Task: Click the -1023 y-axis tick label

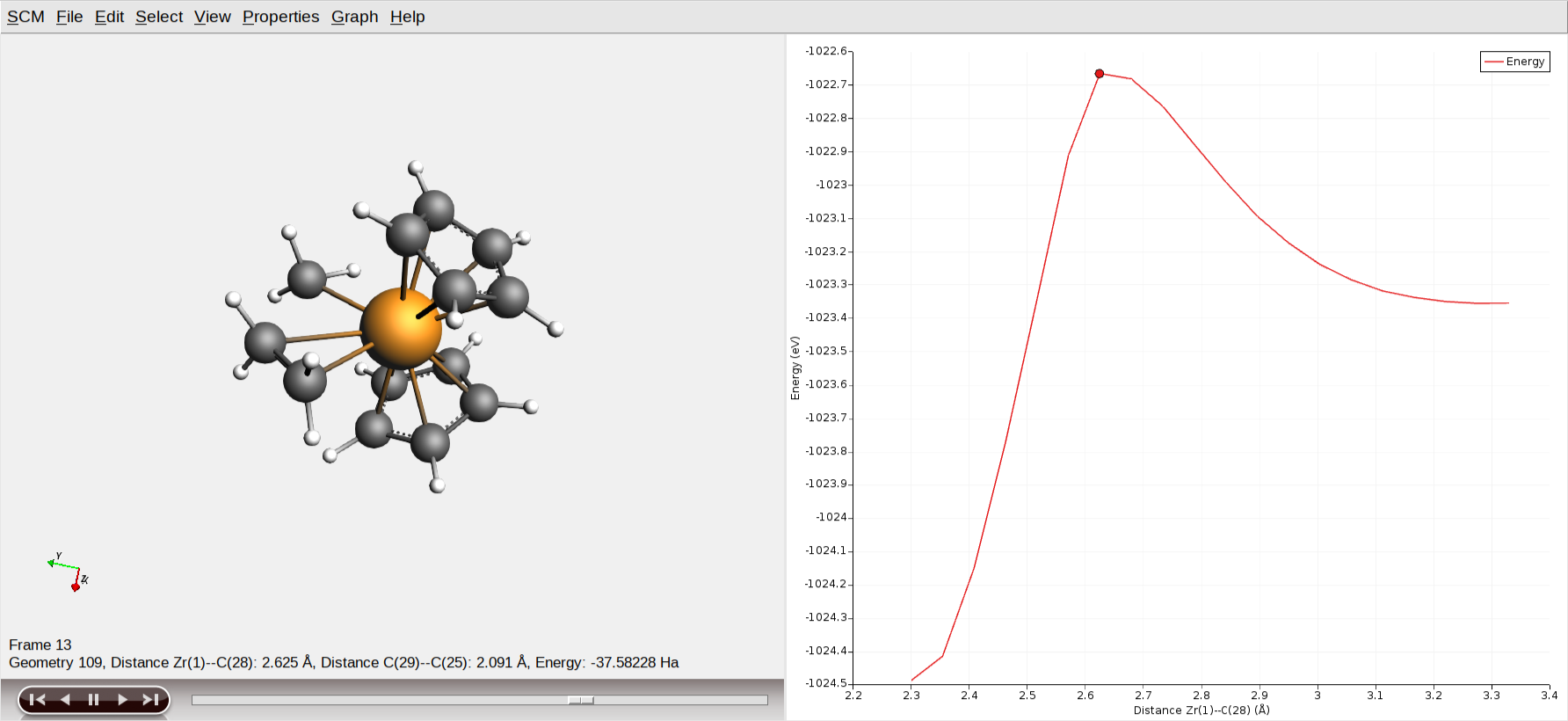Action: coord(831,185)
